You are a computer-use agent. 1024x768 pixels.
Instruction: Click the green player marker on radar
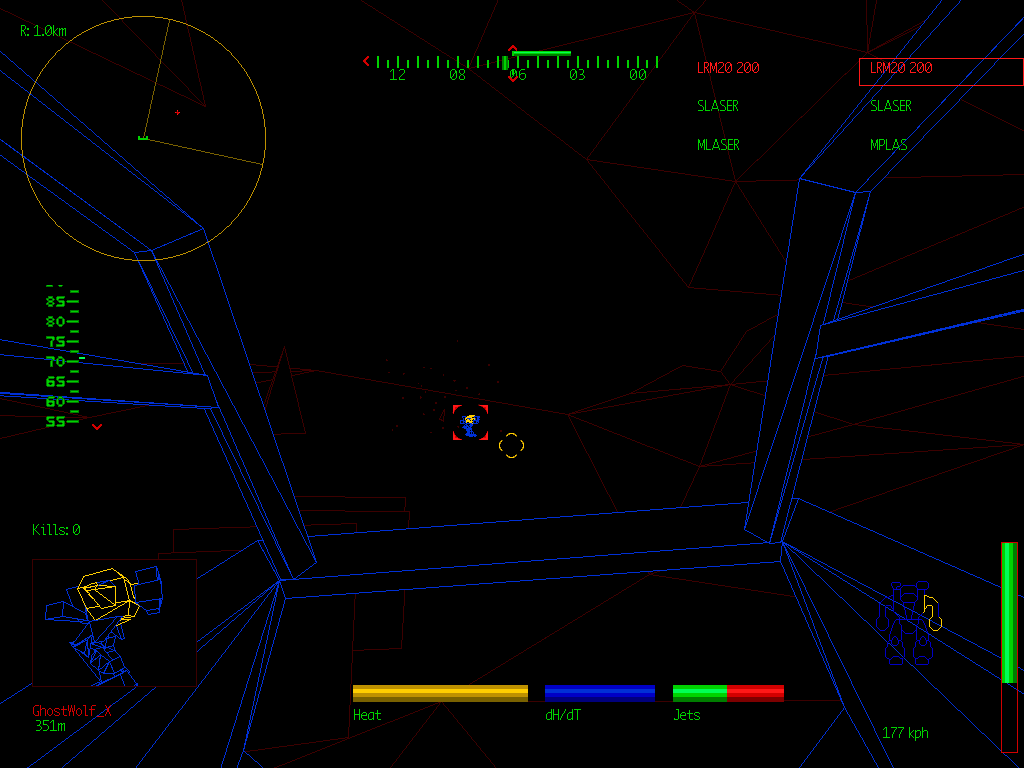pos(143,137)
